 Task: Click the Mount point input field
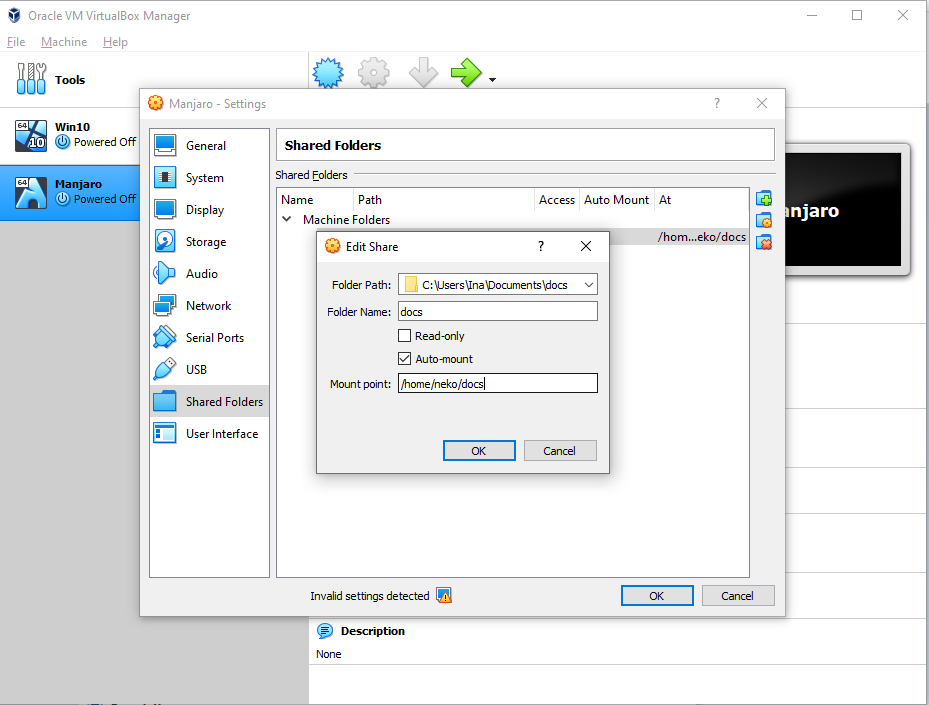(498, 383)
